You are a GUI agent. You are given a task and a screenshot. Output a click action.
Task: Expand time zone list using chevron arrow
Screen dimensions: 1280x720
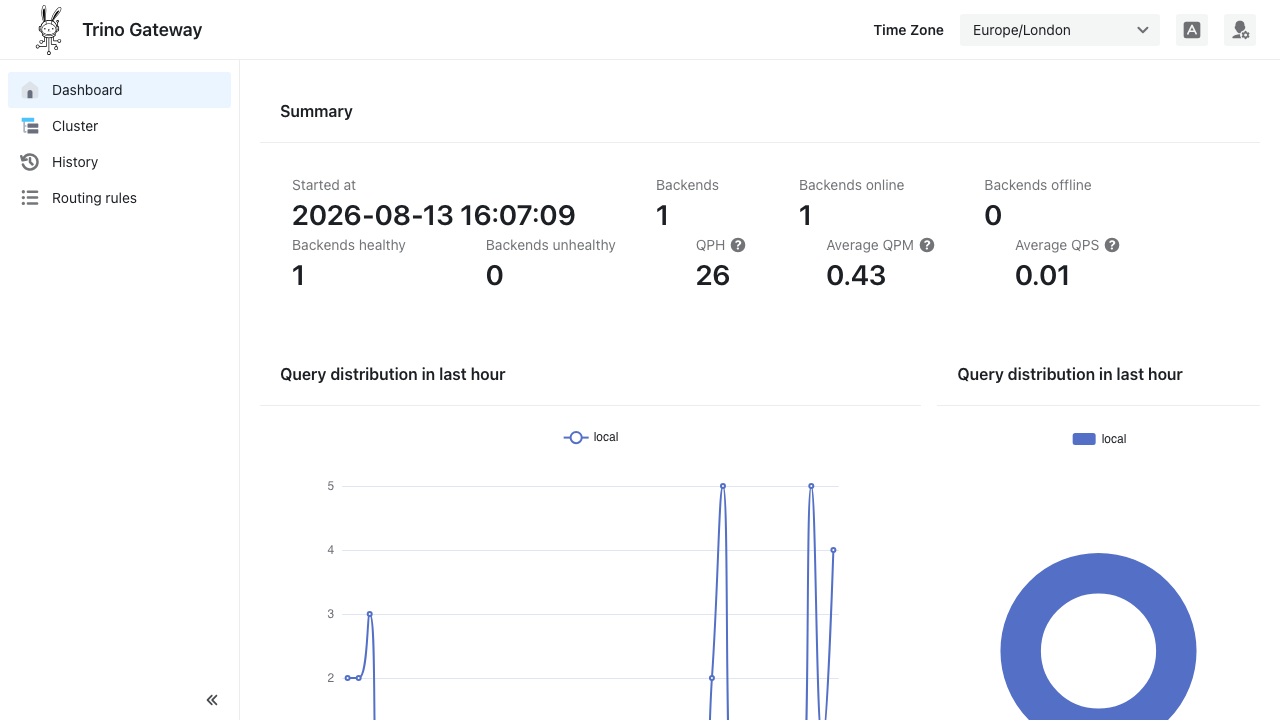1143,30
